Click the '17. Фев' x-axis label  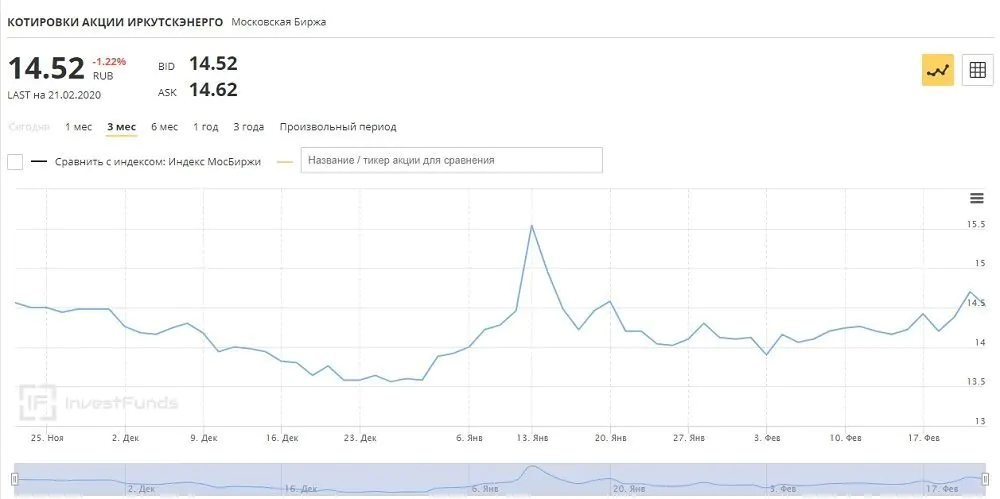pyautogui.click(x=923, y=438)
